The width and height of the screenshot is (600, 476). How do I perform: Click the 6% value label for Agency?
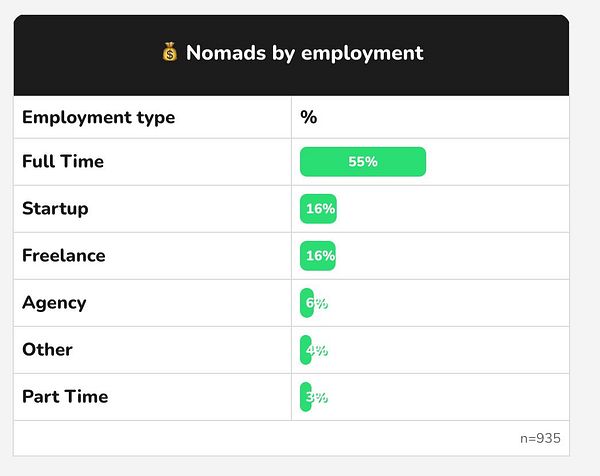(x=318, y=304)
